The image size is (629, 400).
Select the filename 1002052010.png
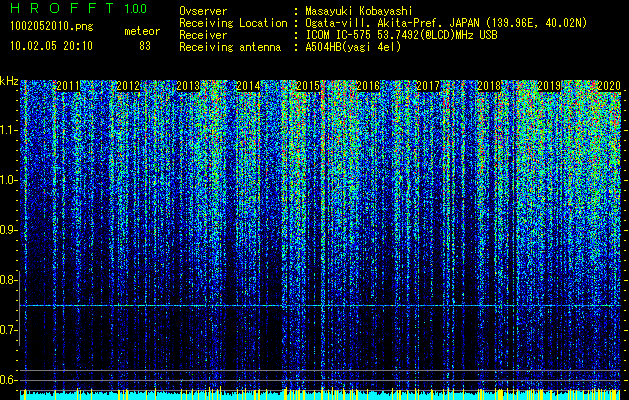click(x=52, y=27)
